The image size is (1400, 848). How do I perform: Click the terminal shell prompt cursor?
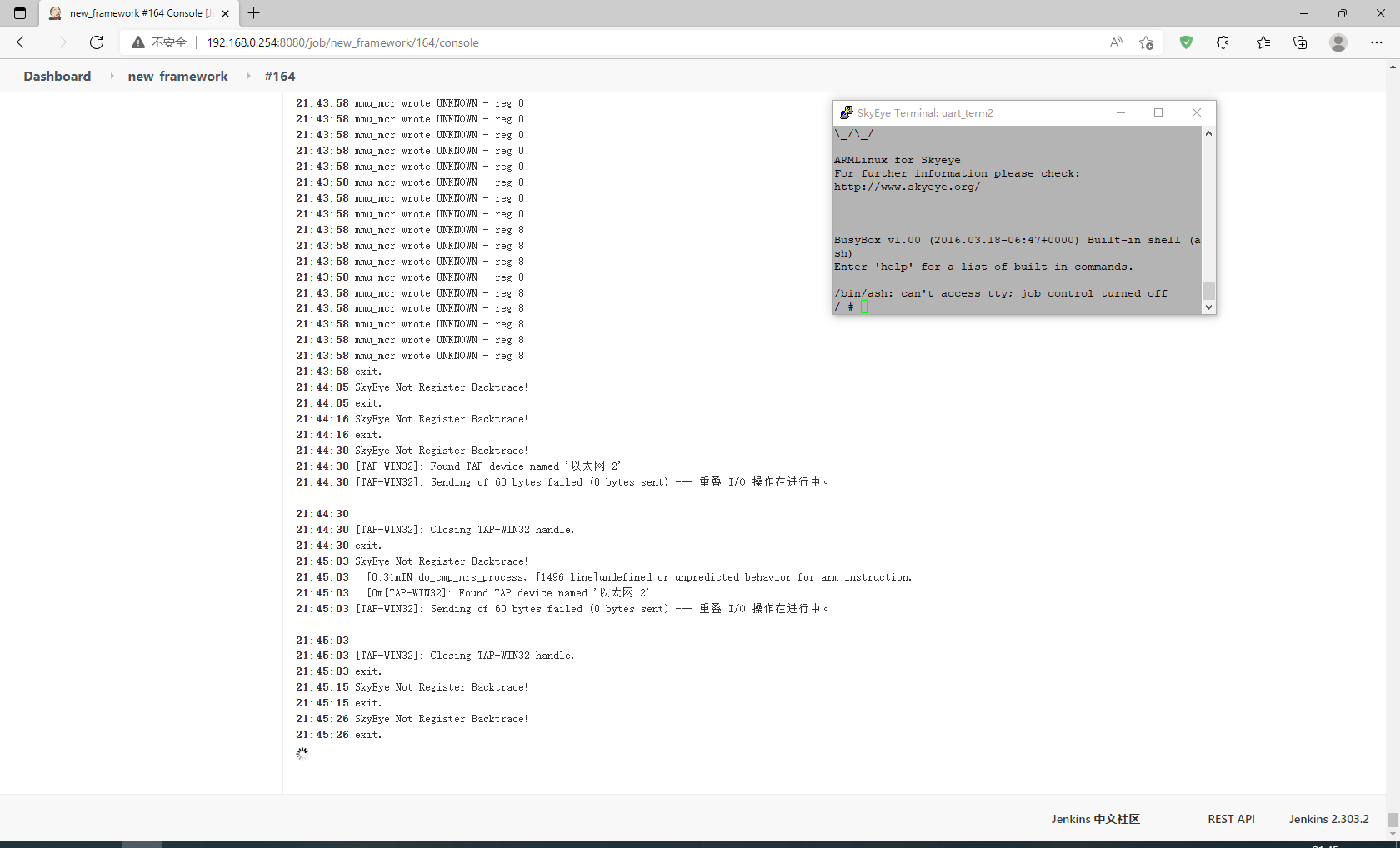point(864,307)
